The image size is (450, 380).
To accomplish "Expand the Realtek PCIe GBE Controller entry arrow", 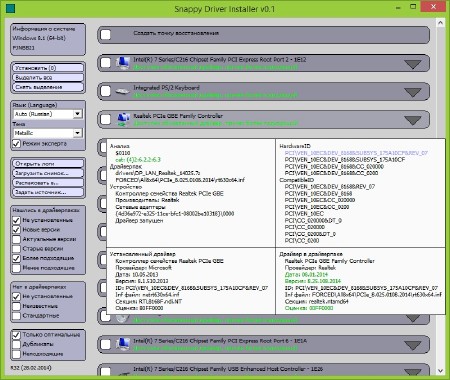I will pyautogui.click(x=413, y=121).
